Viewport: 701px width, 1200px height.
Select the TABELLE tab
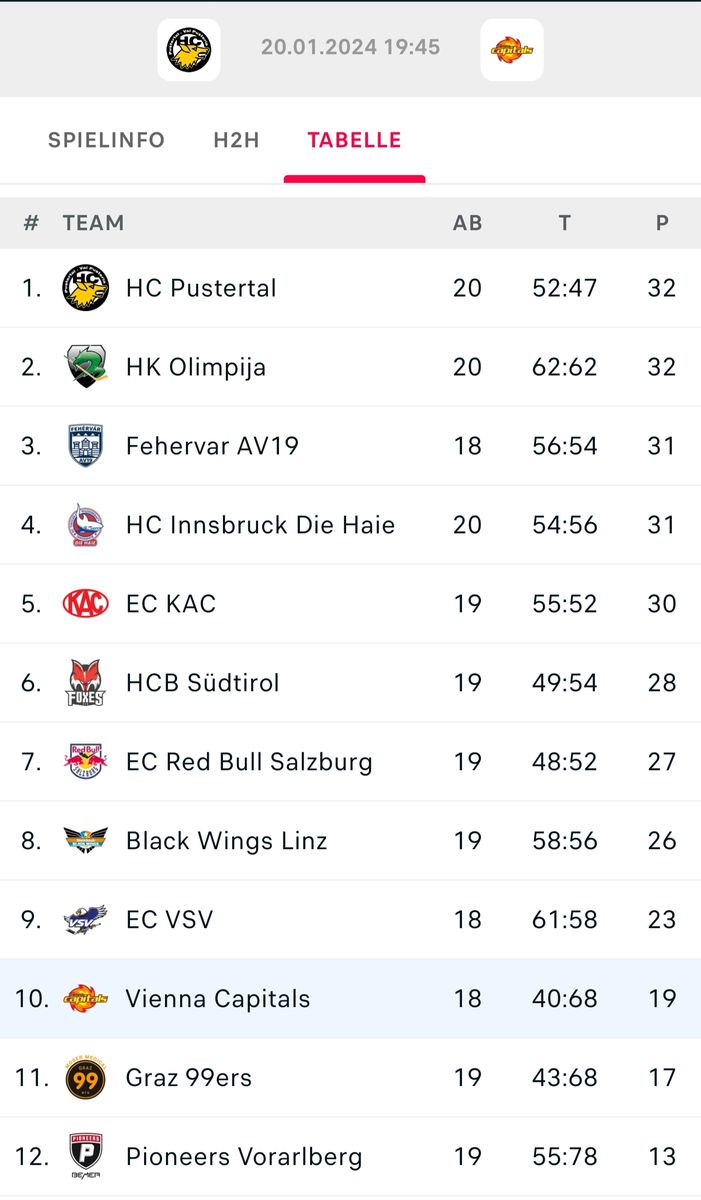point(354,141)
